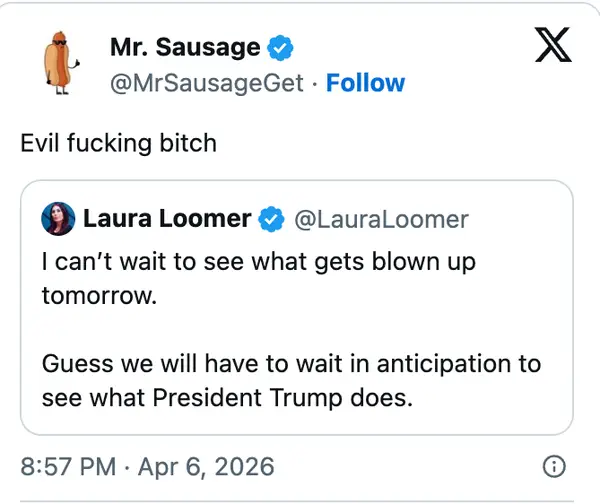Click the Mr. Sausage display name
Screen dimensions: 600x504
click(185, 48)
